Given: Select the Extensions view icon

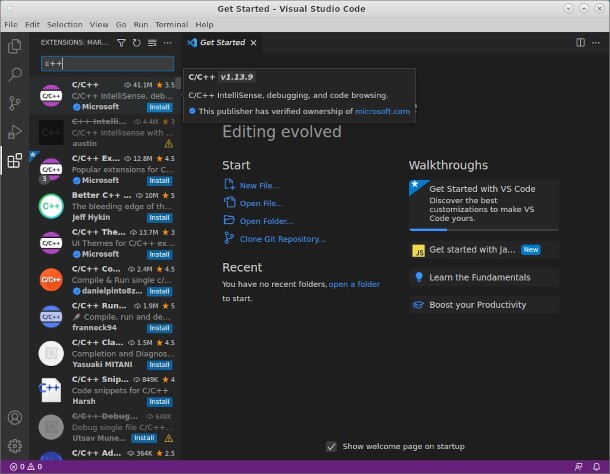Looking at the screenshot, I should pos(15,160).
